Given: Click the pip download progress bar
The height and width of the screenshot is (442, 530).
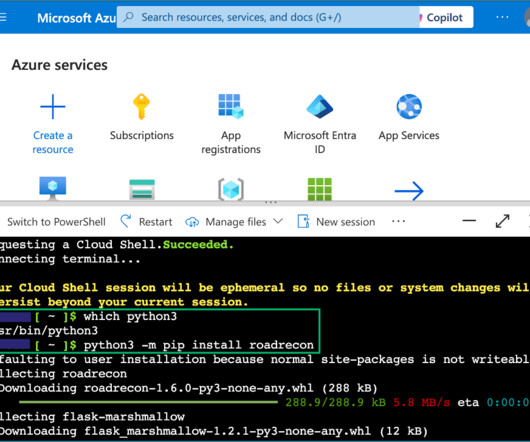Looking at the screenshot, I should (148, 402).
